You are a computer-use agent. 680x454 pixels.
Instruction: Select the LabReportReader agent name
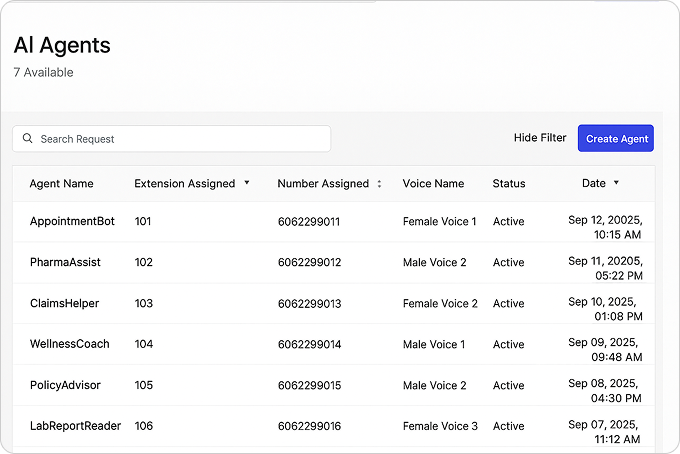pyautogui.click(x=75, y=426)
